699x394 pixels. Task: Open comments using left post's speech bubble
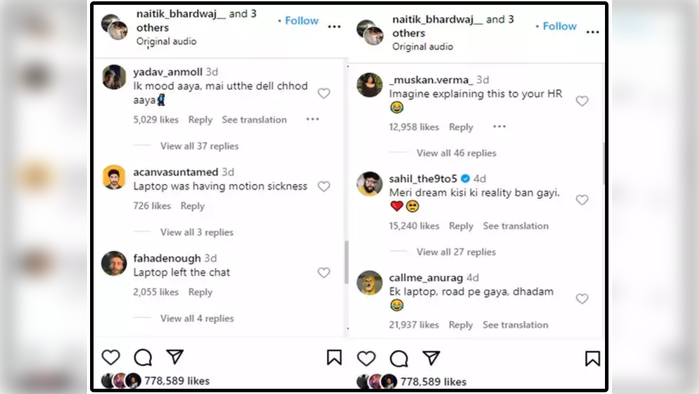click(143, 357)
